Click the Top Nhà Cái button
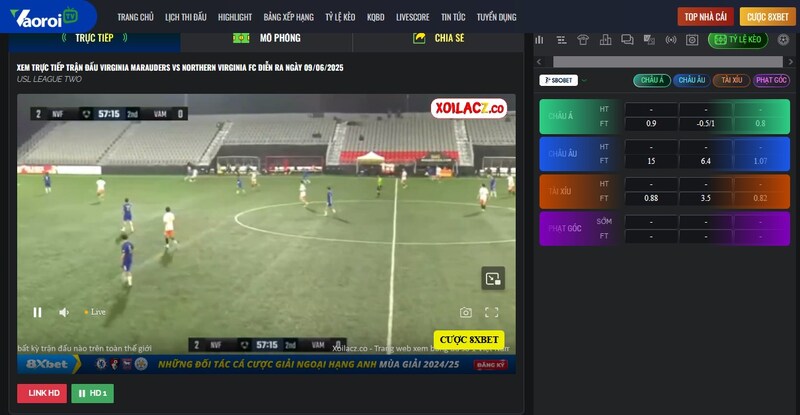This screenshot has width=800, height=415. (x=706, y=17)
